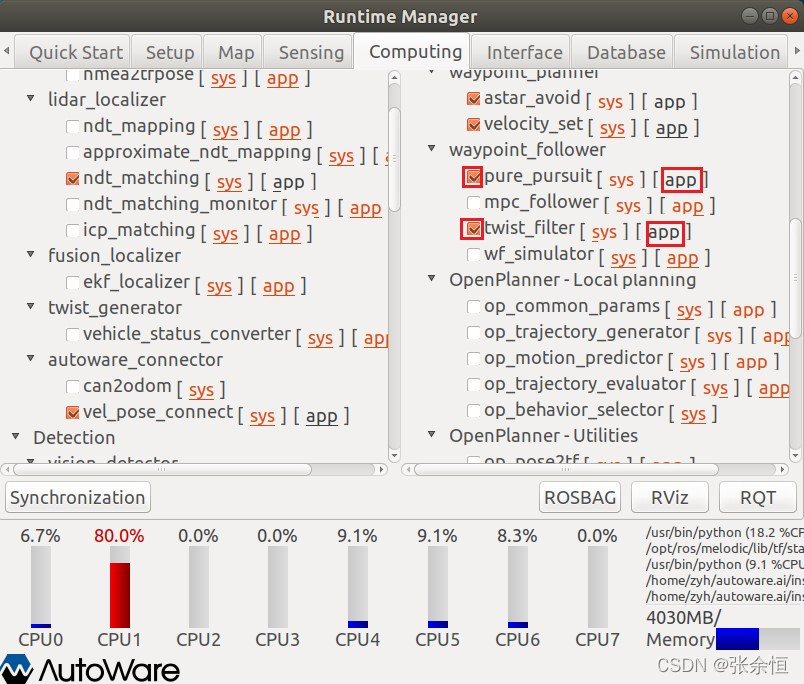Enable ndt_matching_monitor checkbox

point(73,205)
